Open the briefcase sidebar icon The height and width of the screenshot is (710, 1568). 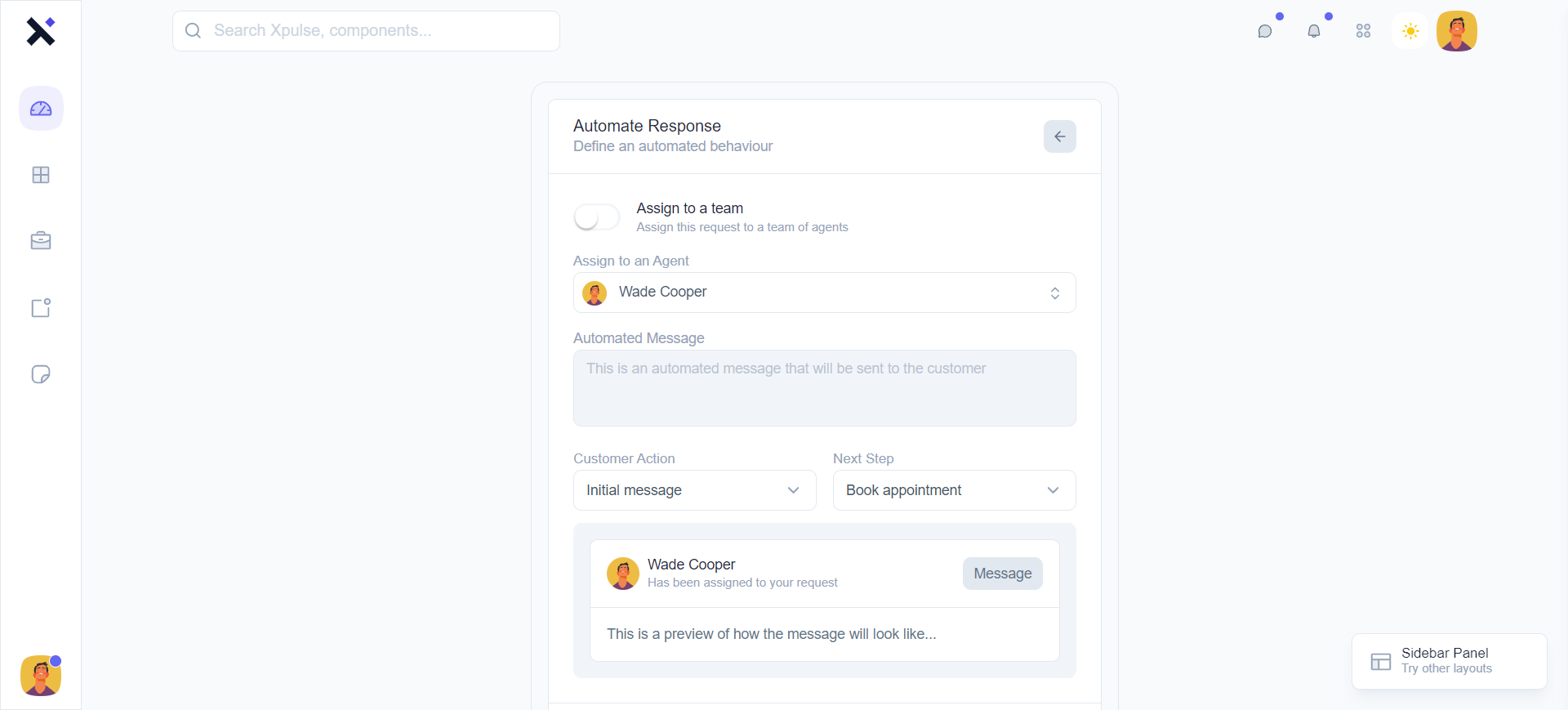(x=41, y=241)
